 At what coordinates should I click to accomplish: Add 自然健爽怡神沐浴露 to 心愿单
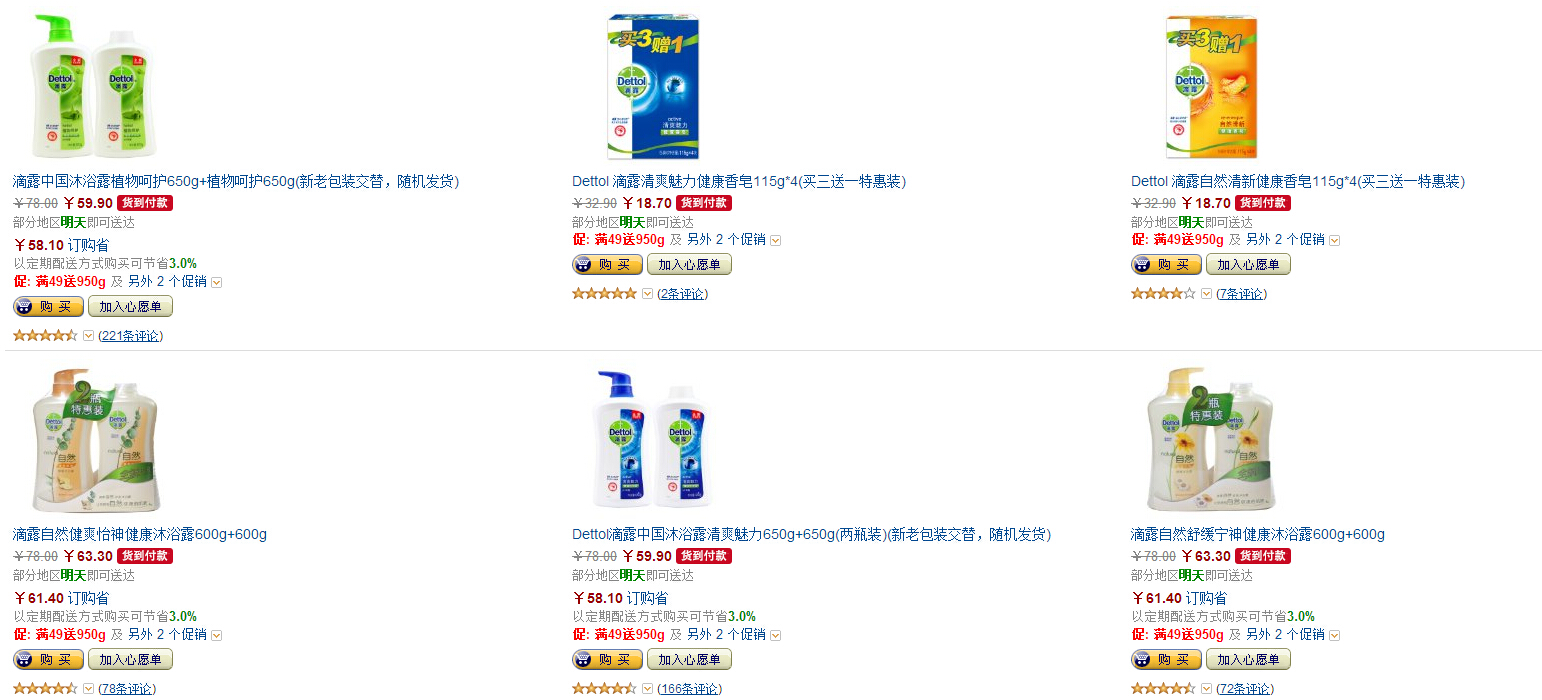[x=130, y=660]
